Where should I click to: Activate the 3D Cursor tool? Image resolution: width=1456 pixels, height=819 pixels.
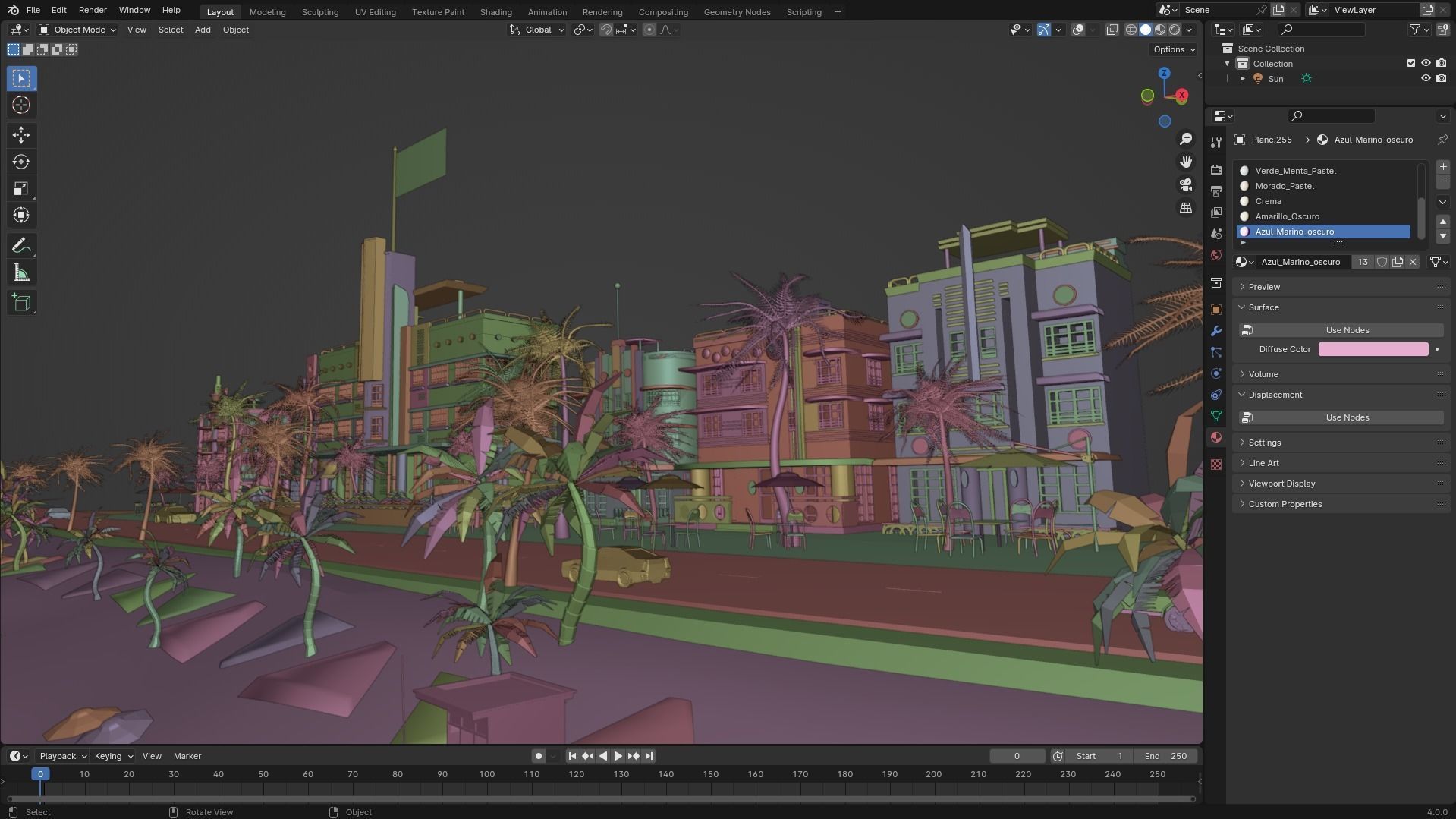(21, 105)
